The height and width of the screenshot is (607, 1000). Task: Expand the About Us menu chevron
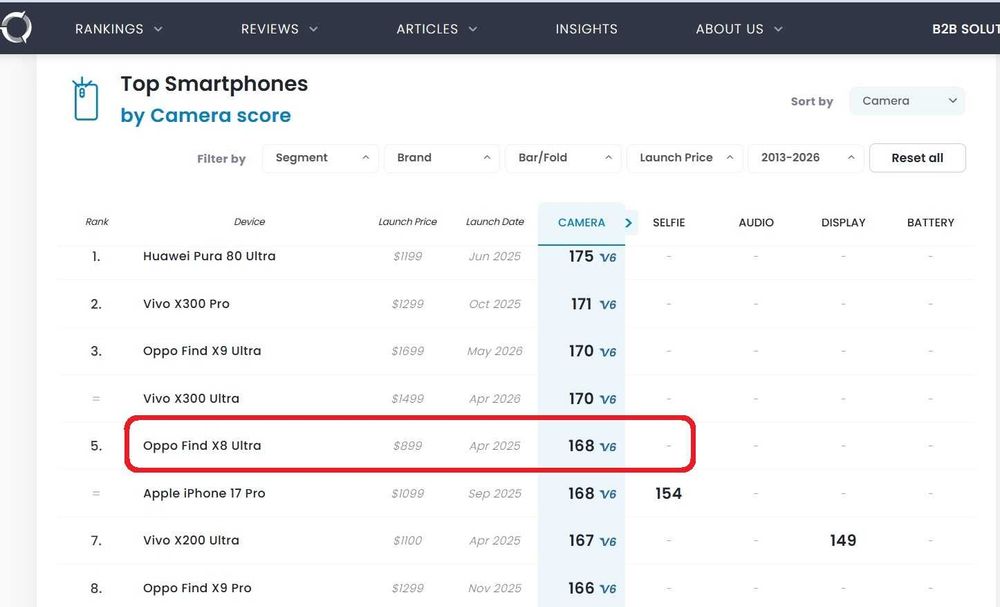click(x=778, y=29)
